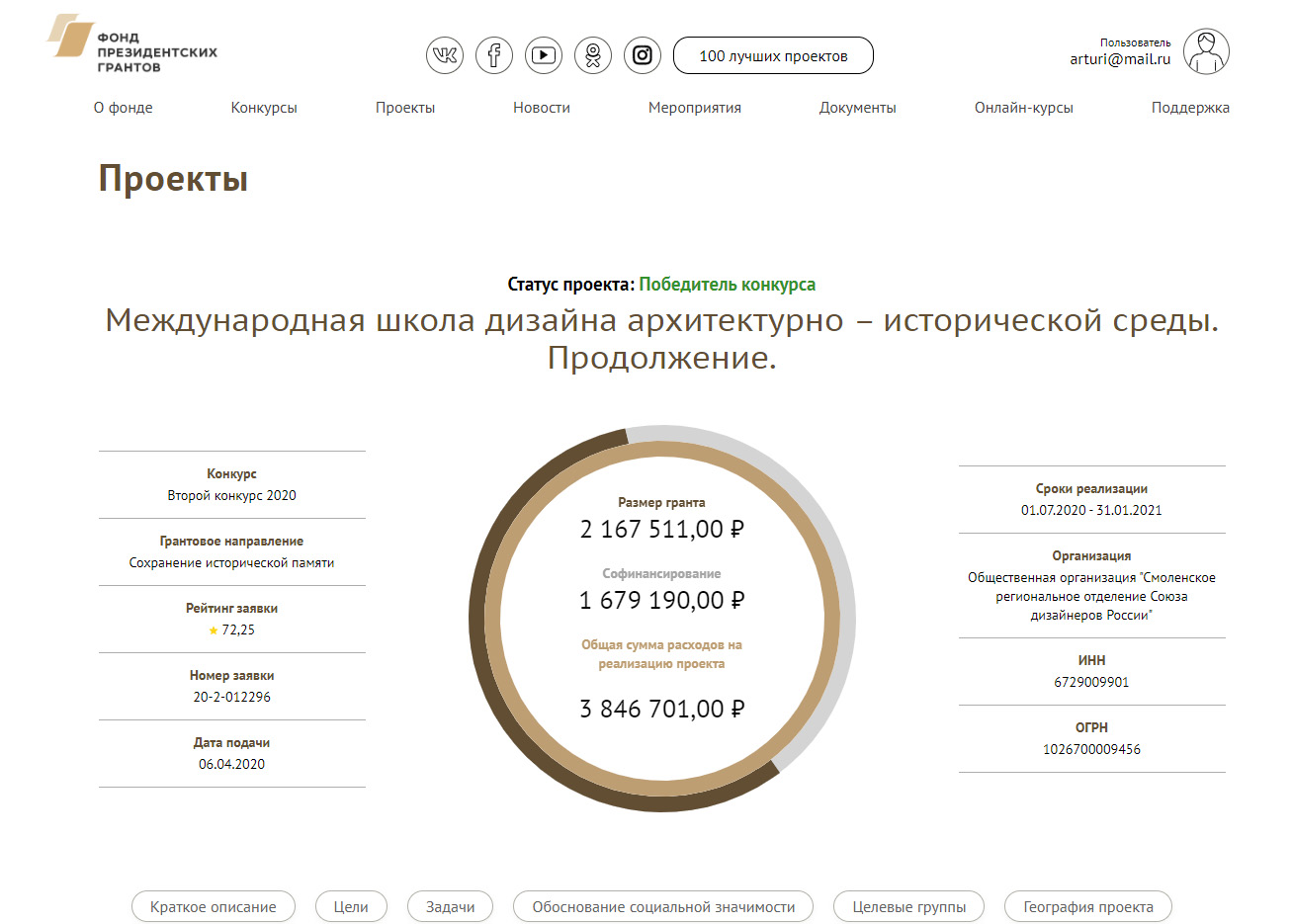Click submission date 06.04.2020
This screenshot has width=1292, height=924.
pyautogui.click(x=232, y=765)
